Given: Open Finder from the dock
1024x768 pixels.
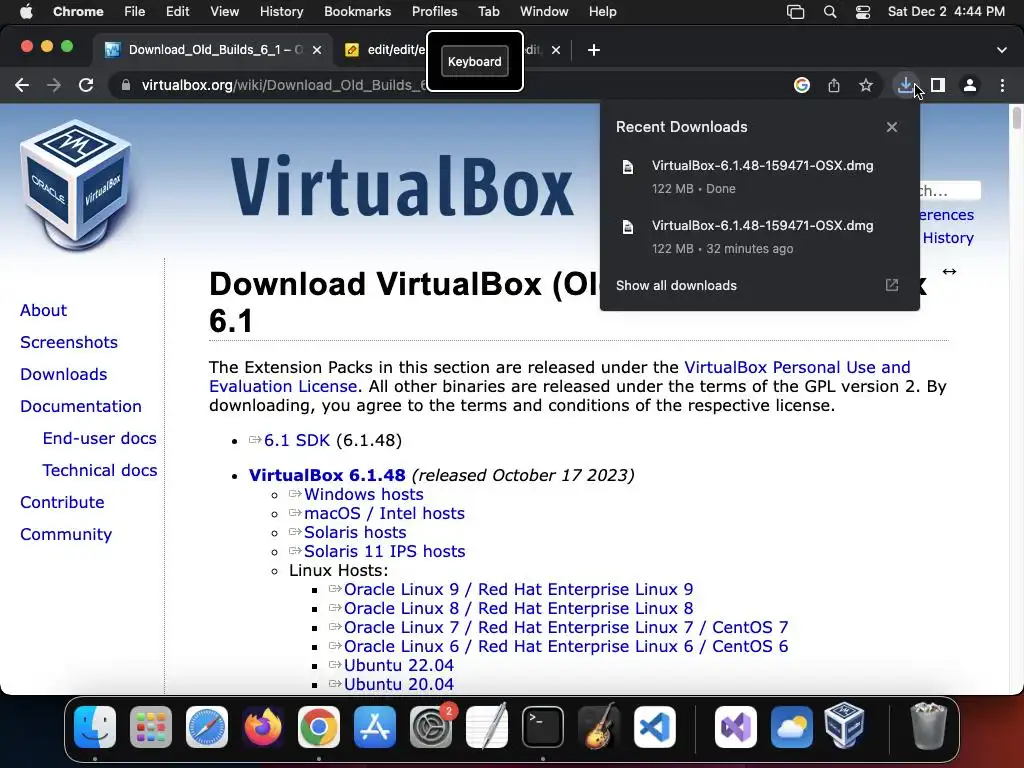Looking at the screenshot, I should click(95, 727).
